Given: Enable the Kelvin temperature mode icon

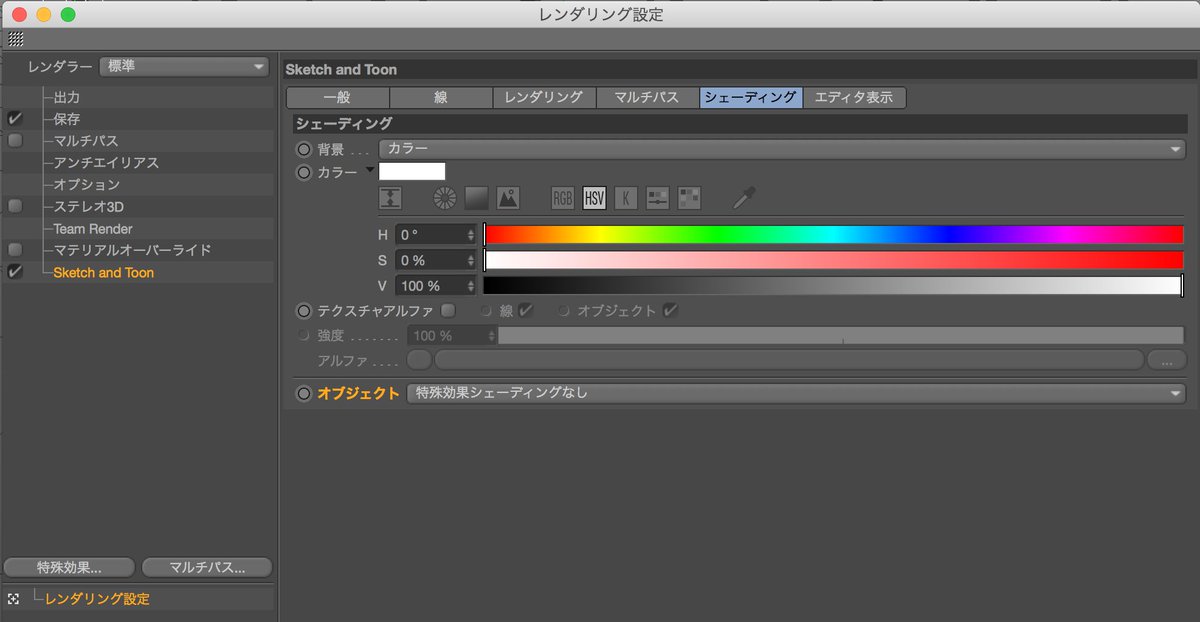Looking at the screenshot, I should pos(626,198).
